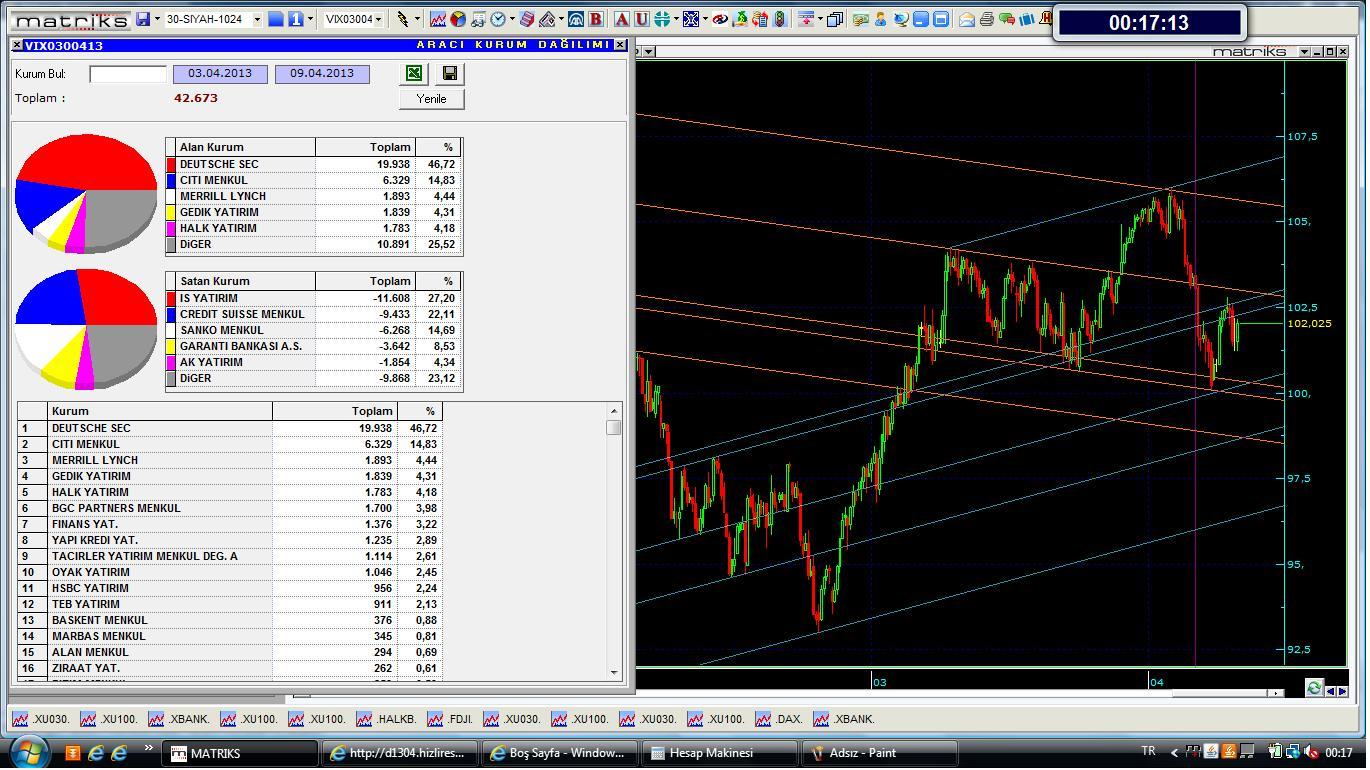This screenshot has height=770, width=1370.
Task: Select the BGC PARTNERS MENKUL row
Action: pos(230,508)
